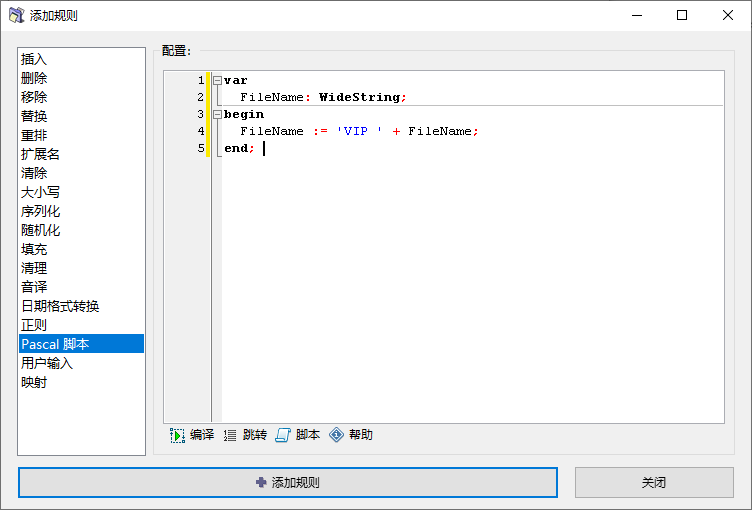Click the 帮助 label in editor toolbar
752x510 pixels.
click(x=361, y=435)
